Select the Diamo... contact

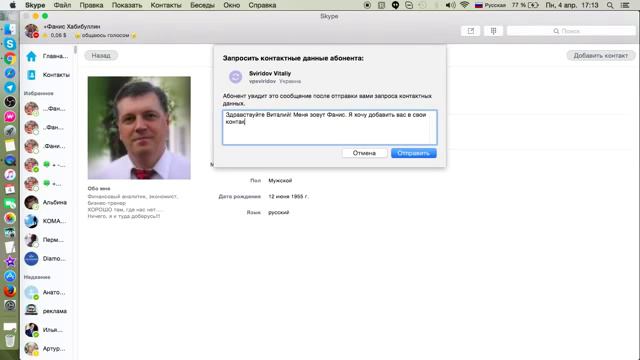coord(46,259)
